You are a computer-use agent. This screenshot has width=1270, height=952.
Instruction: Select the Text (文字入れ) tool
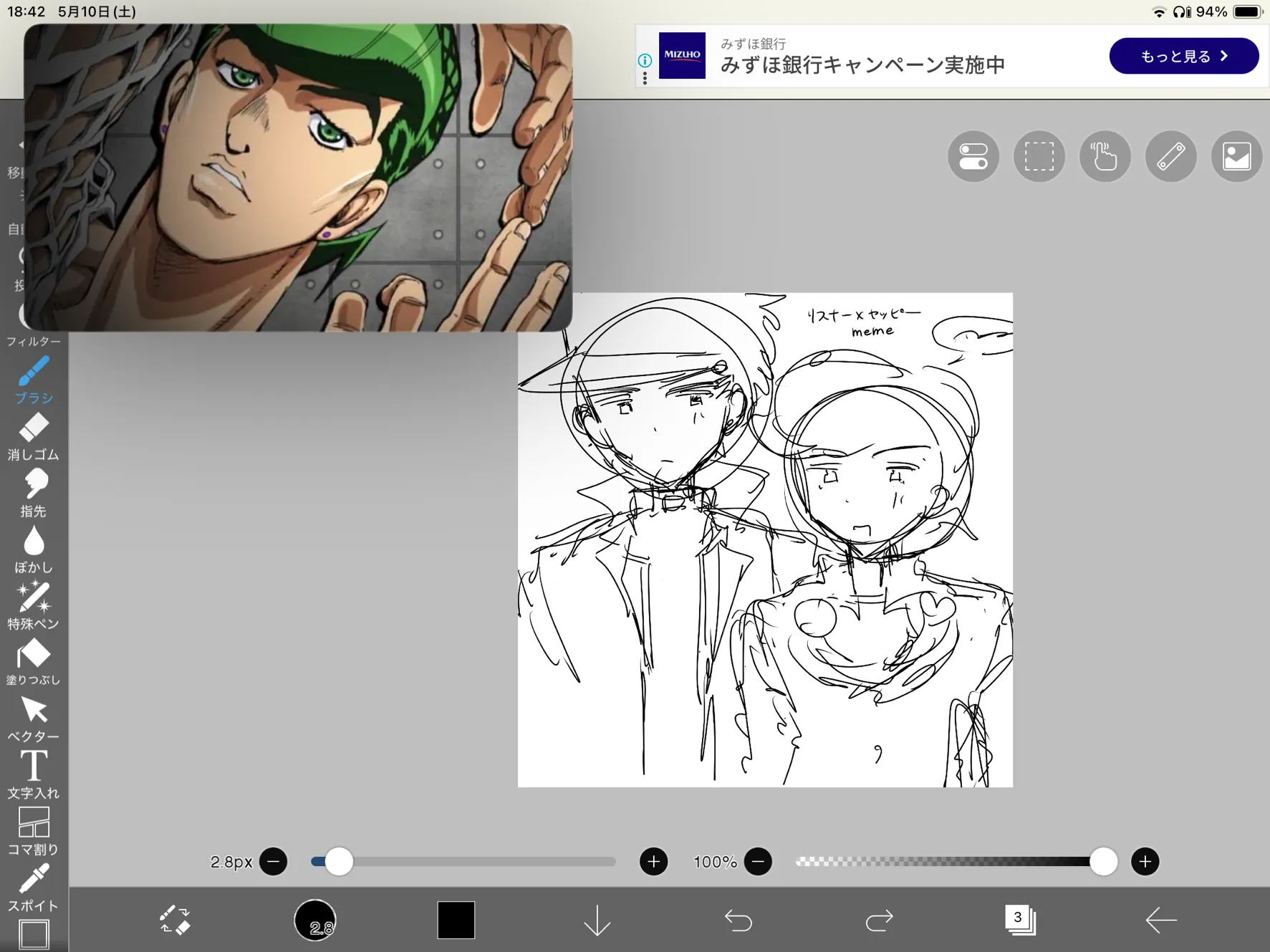[x=33, y=775]
